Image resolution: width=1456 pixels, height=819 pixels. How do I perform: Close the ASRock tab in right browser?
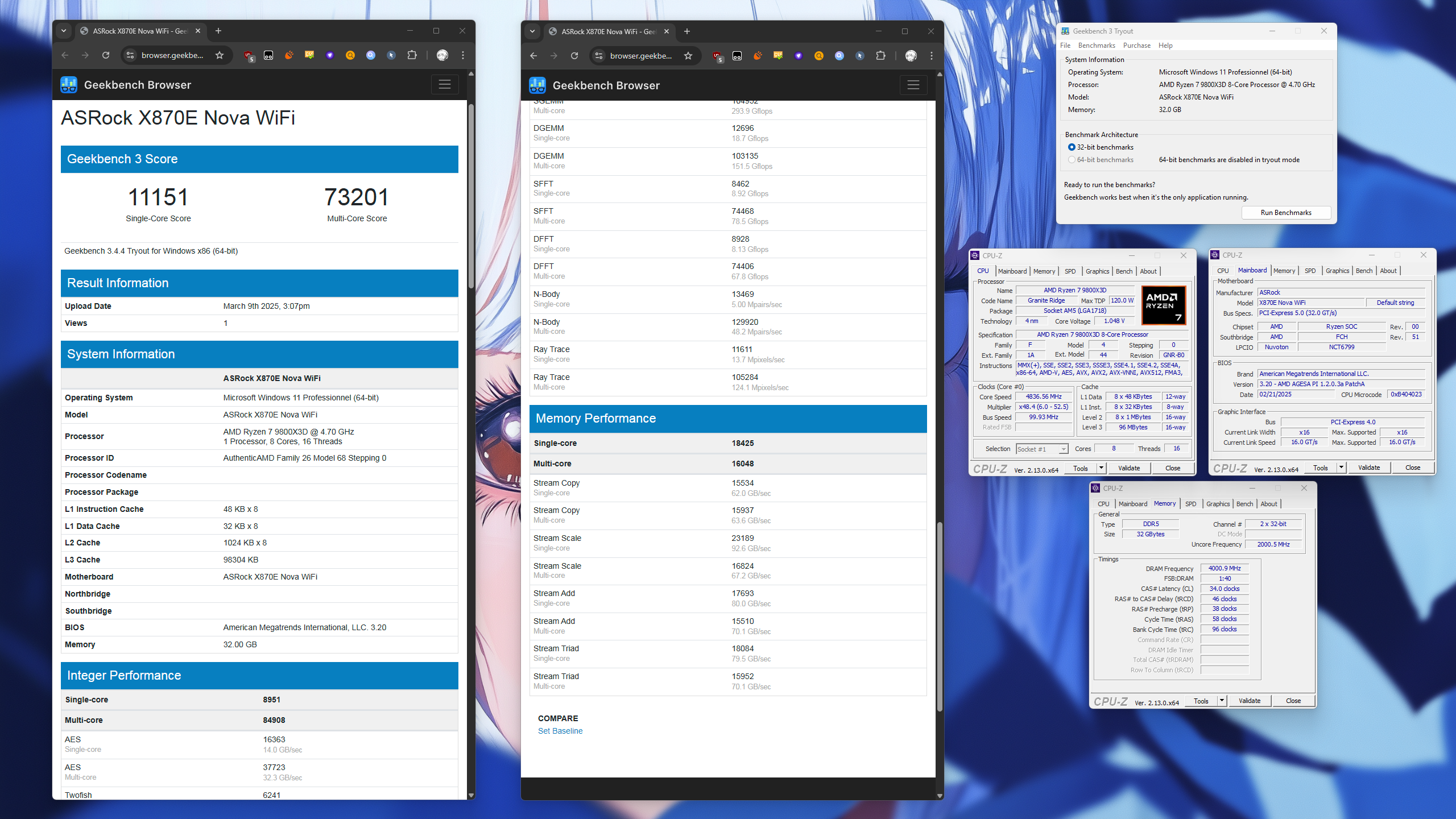tap(667, 31)
